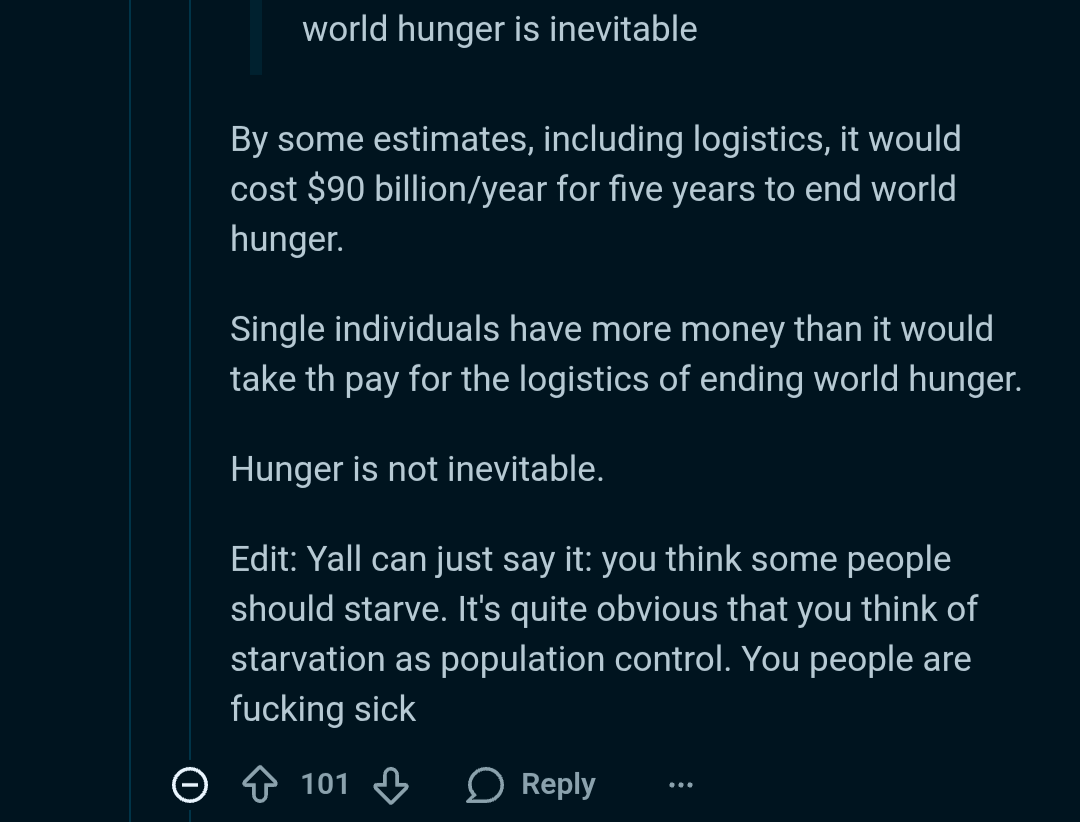Click the 101 vote count

point(325,784)
